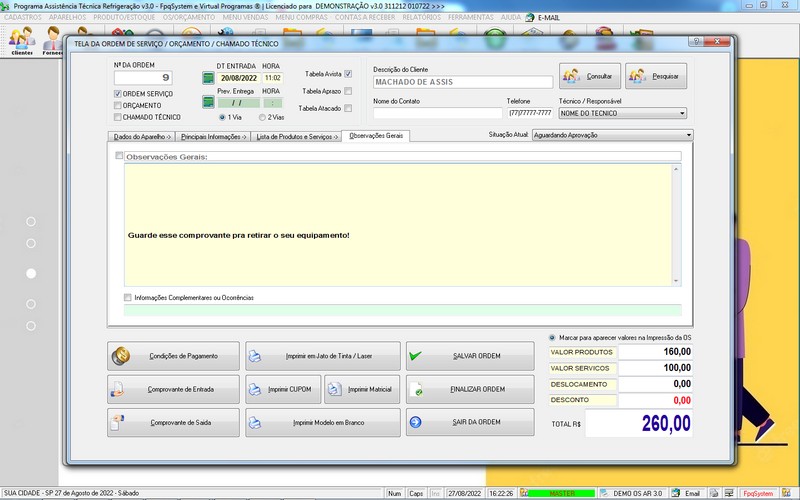Switch to Principais Informações tab
Image resolution: width=800 pixels, height=500 pixels.
213,137
